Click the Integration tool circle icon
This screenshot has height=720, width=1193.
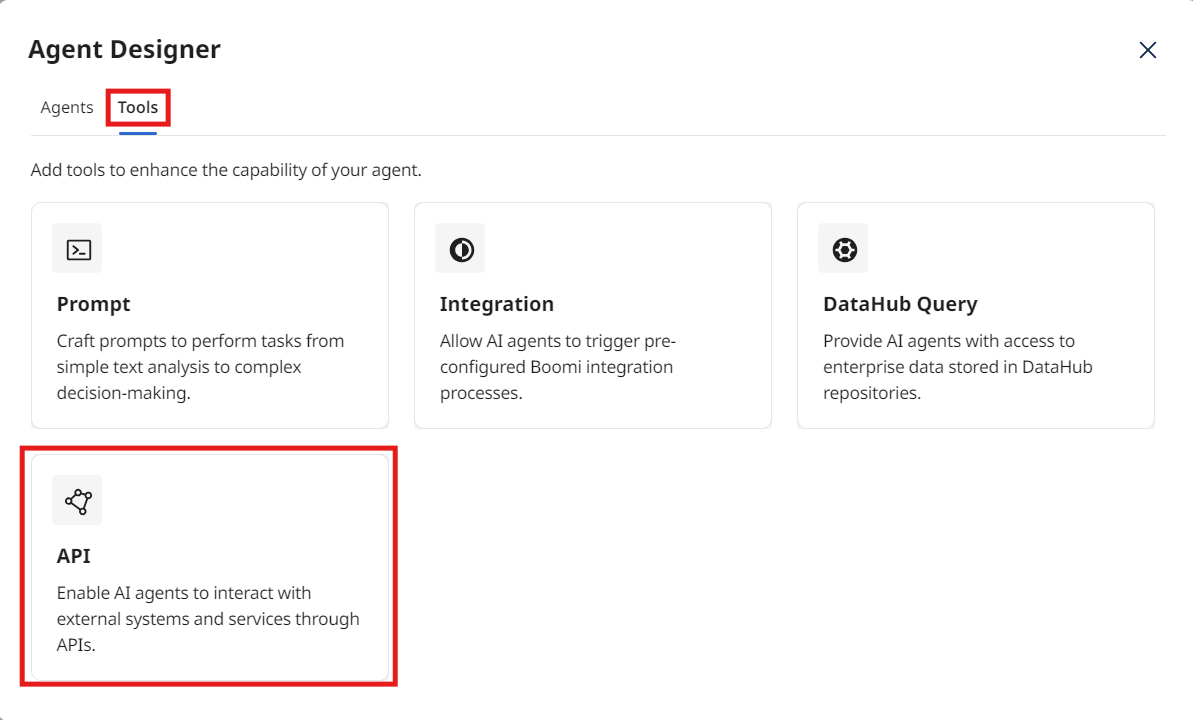tap(459, 248)
